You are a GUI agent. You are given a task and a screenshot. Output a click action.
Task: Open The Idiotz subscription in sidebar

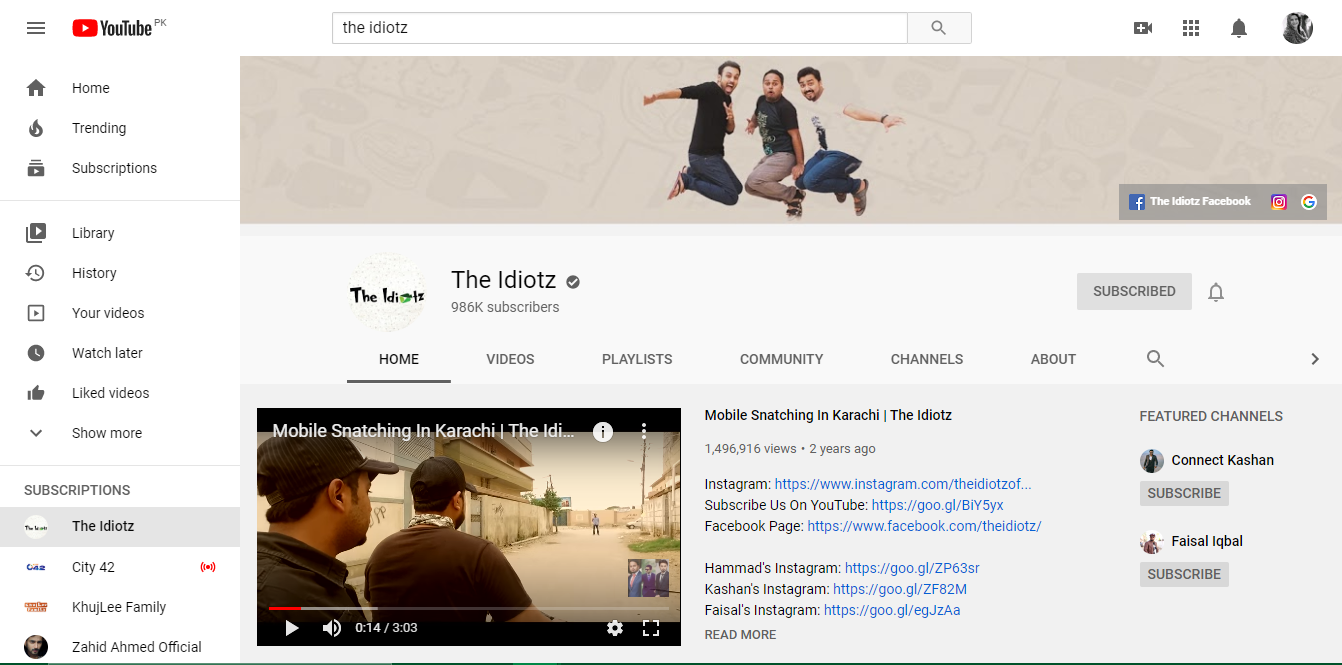tap(120, 526)
